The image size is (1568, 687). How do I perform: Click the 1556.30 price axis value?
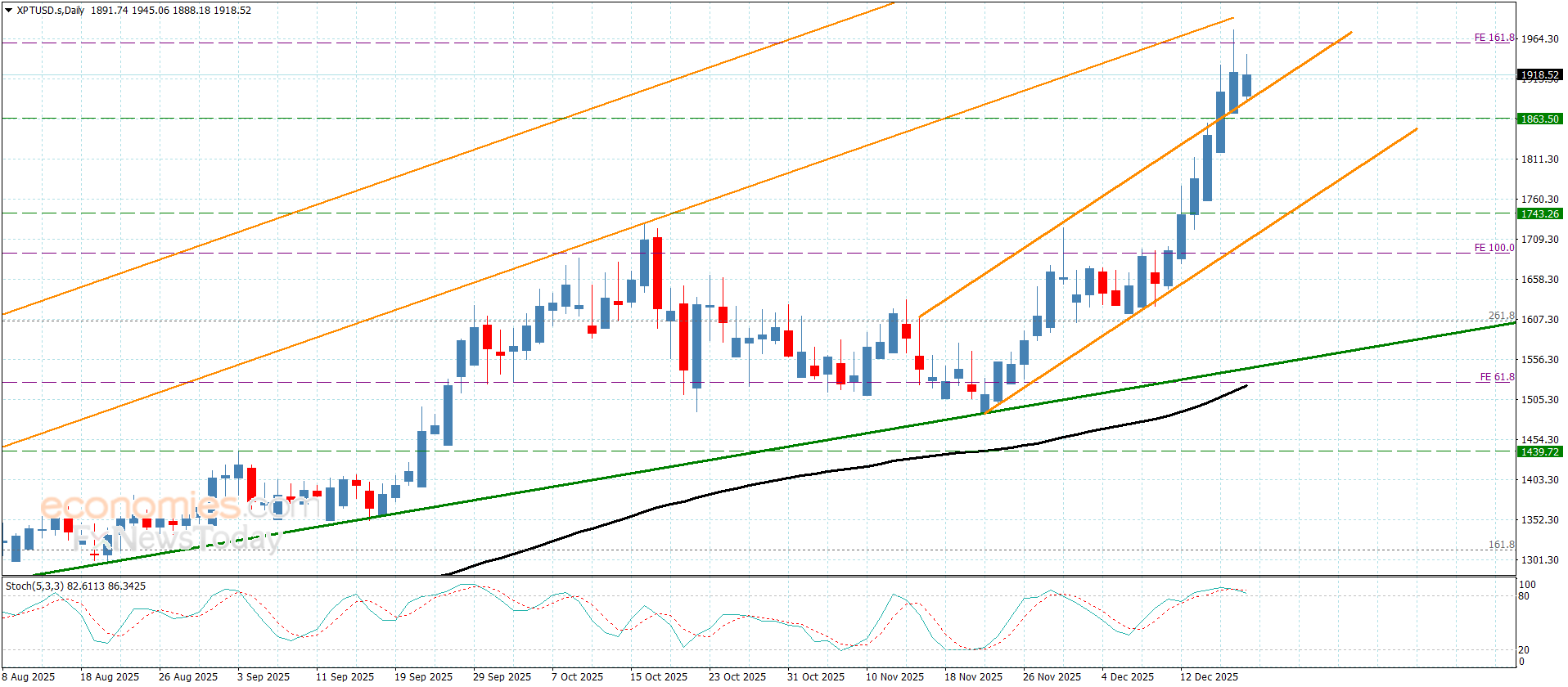pyautogui.click(x=1539, y=360)
